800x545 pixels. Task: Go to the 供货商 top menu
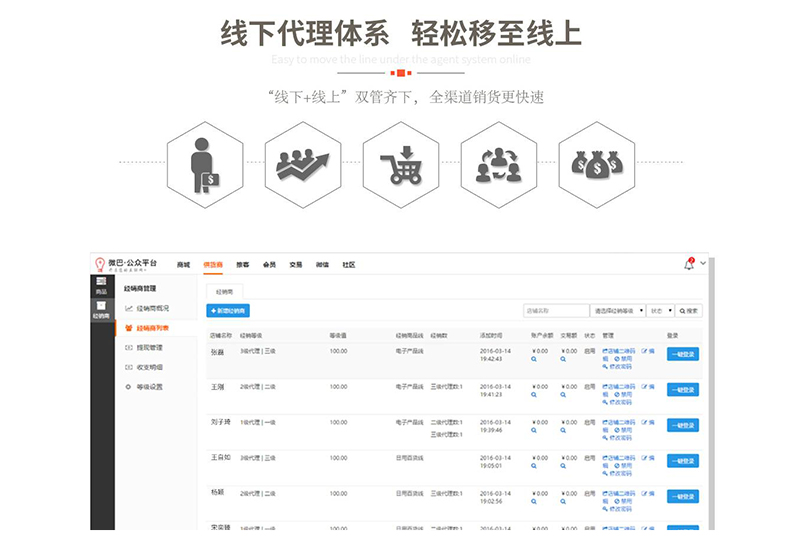[213, 265]
